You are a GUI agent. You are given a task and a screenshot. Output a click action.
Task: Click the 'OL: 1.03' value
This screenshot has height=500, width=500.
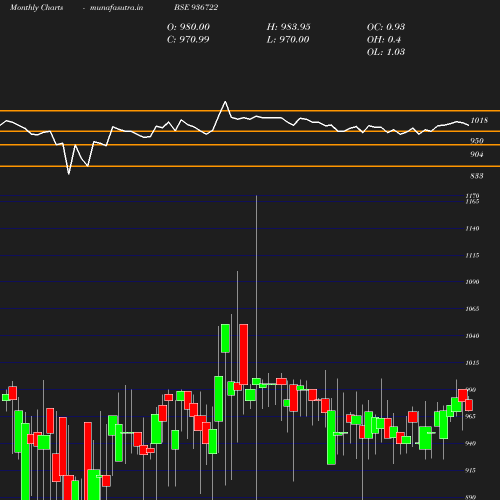click(x=386, y=52)
